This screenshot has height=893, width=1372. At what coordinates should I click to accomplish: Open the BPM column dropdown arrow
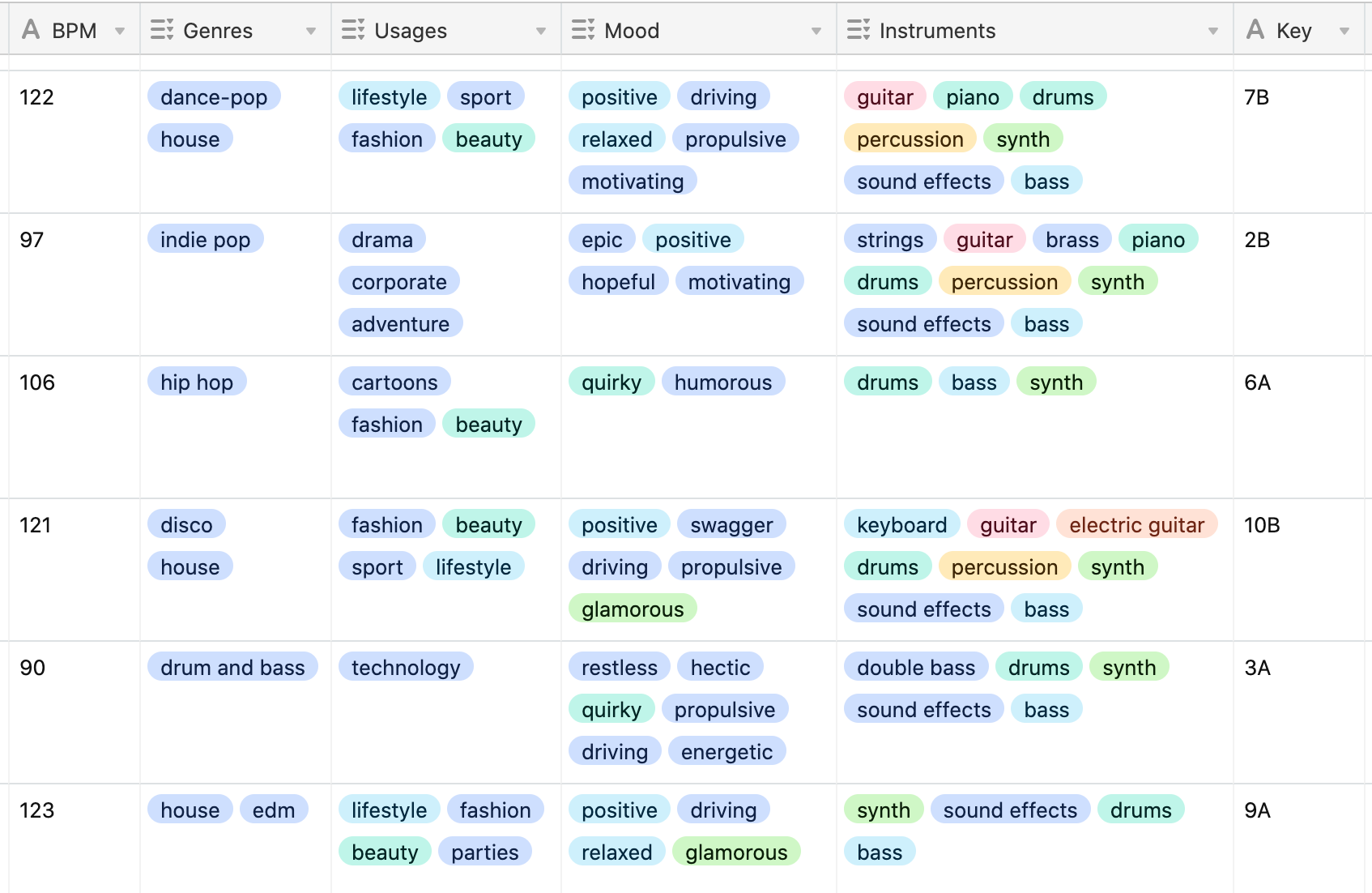click(120, 32)
